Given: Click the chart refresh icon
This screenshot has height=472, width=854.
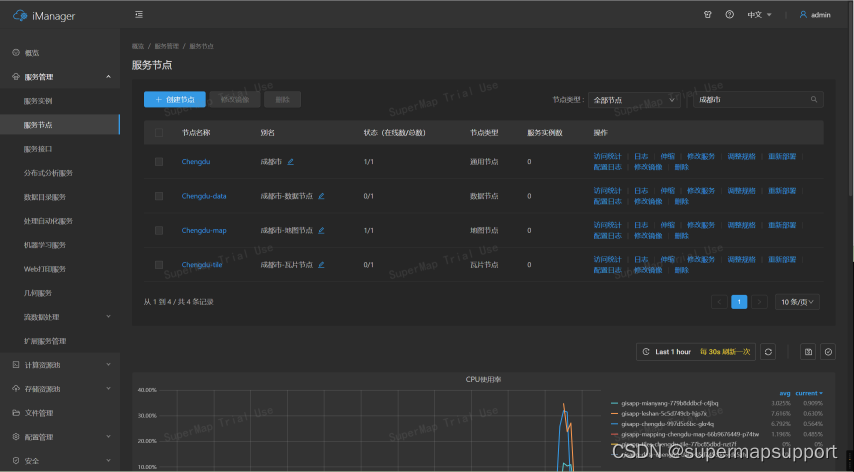Looking at the screenshot, I should coord(767,352).
